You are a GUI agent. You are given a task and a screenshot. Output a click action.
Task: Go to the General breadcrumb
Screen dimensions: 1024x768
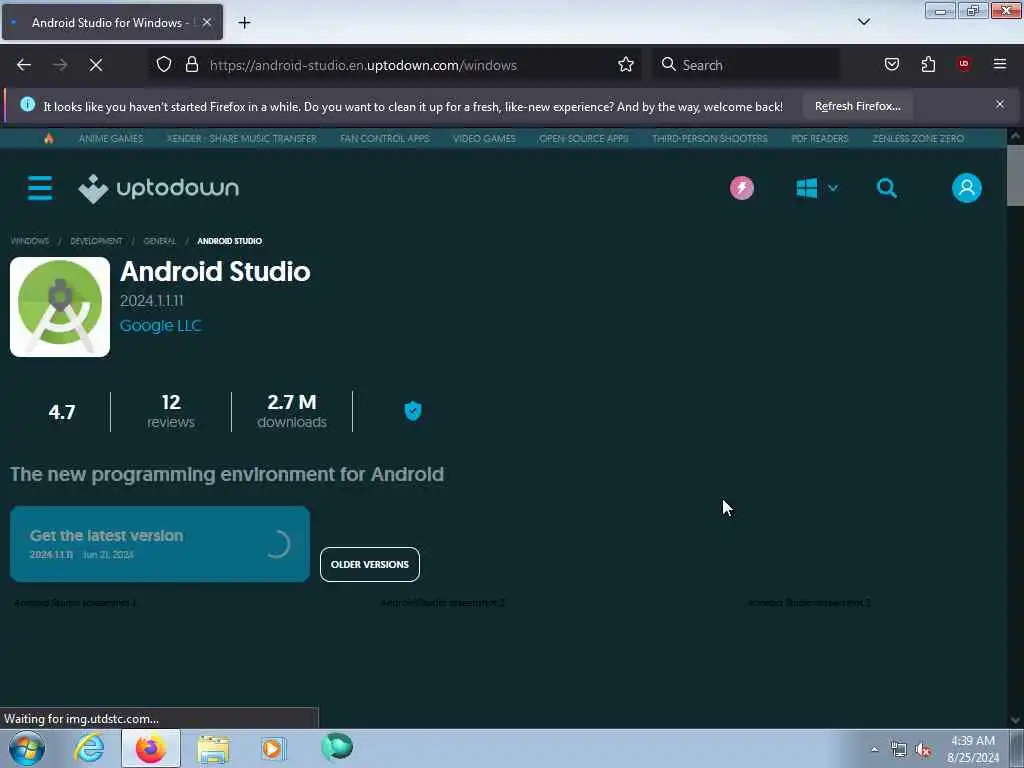coord(160,241)
